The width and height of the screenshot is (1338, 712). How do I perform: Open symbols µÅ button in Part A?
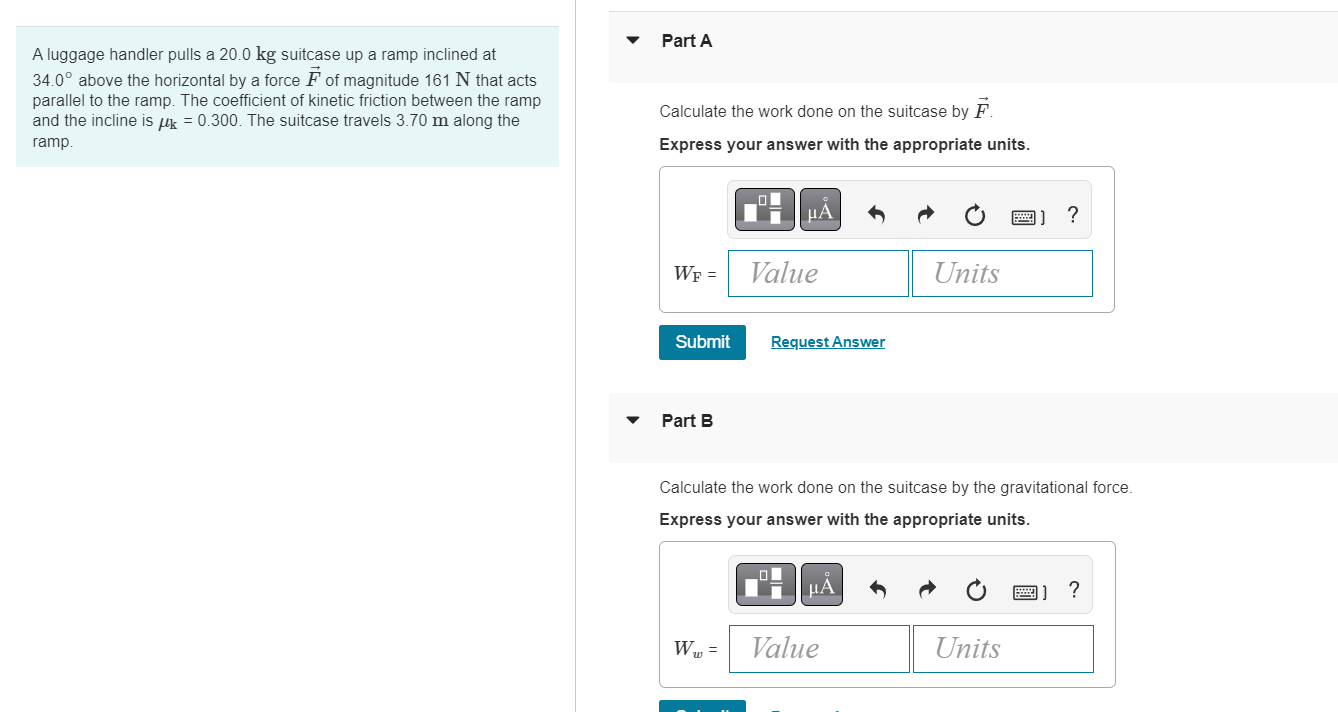[x=820, y=210]
